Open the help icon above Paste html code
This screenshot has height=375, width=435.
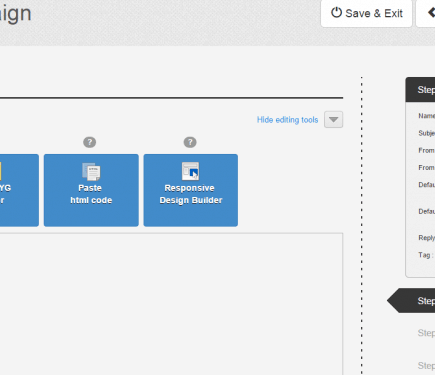(89, 142)
